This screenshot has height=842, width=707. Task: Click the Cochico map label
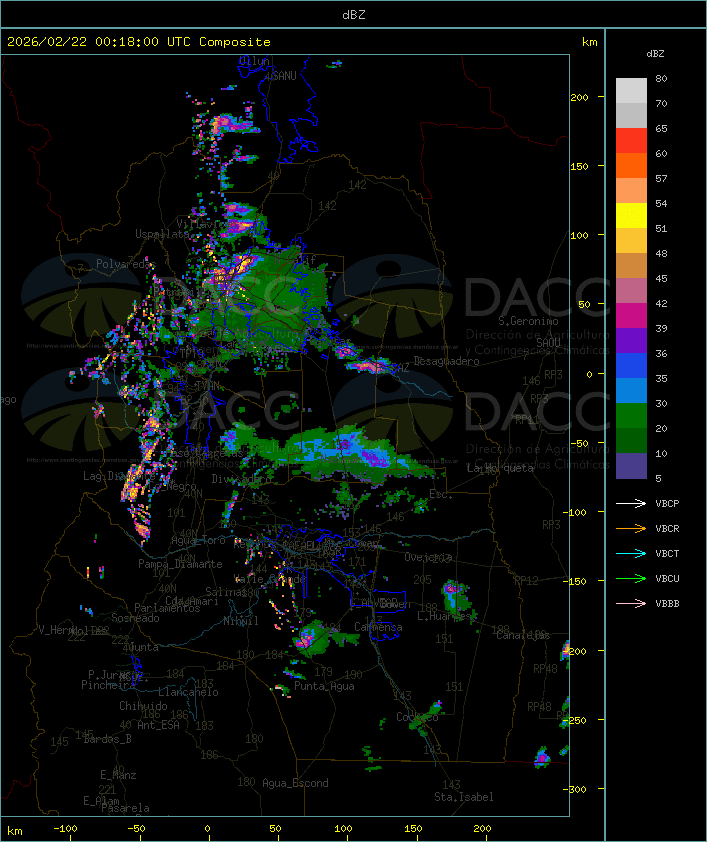pos(417,717)
